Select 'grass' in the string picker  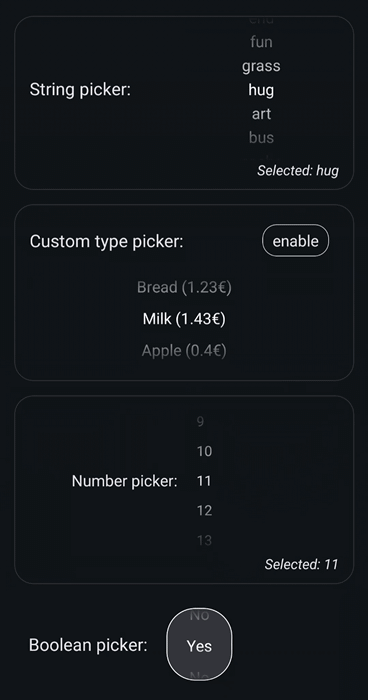point(261,66)
